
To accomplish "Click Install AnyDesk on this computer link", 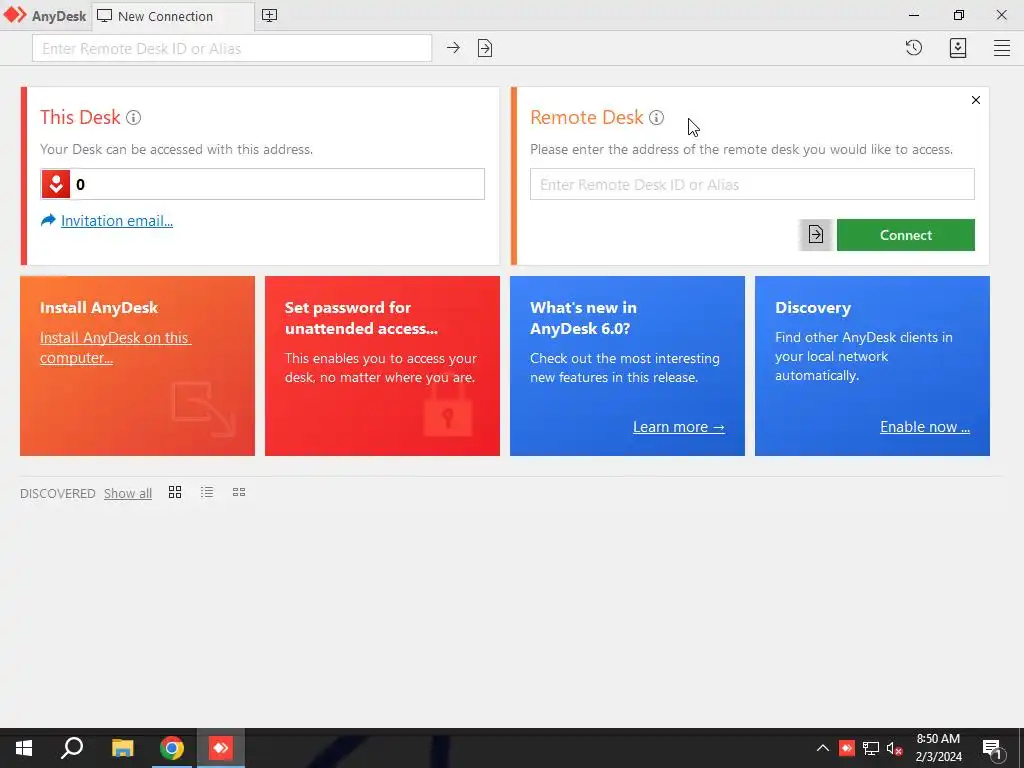I will (x=115, y=347).
